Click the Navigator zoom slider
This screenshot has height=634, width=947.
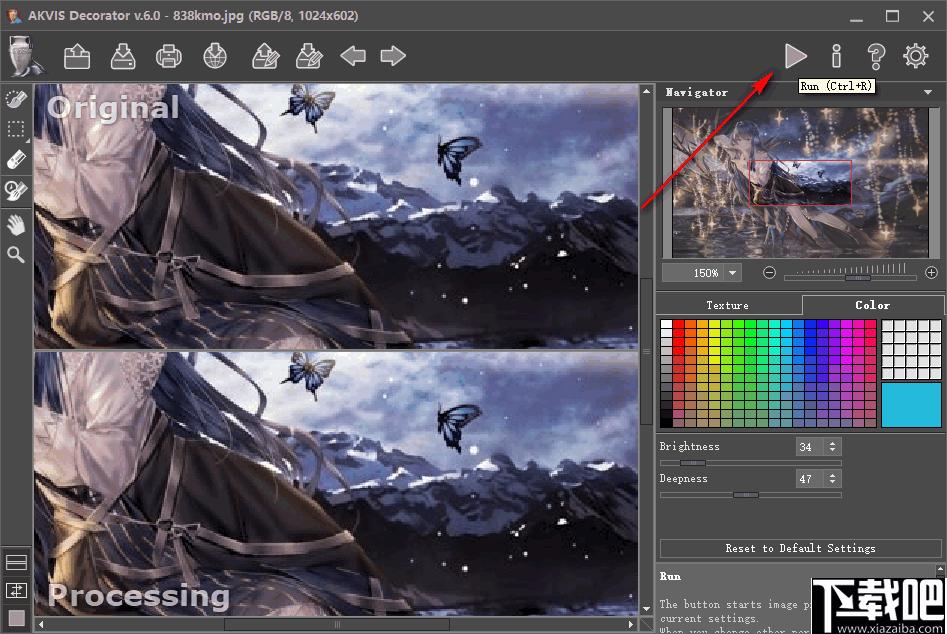tap(857, 278)
